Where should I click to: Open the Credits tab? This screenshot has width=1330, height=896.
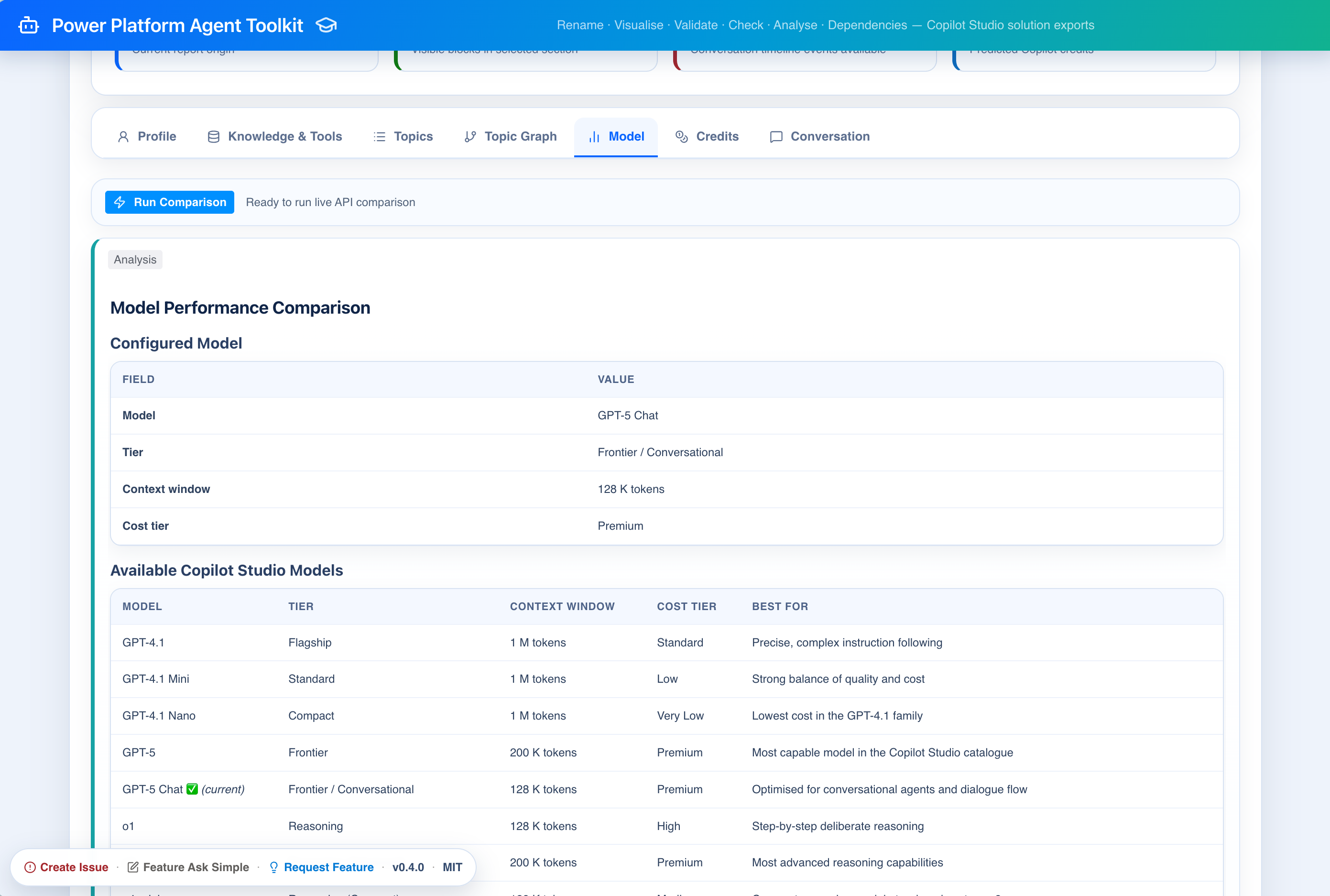(717, 137)
